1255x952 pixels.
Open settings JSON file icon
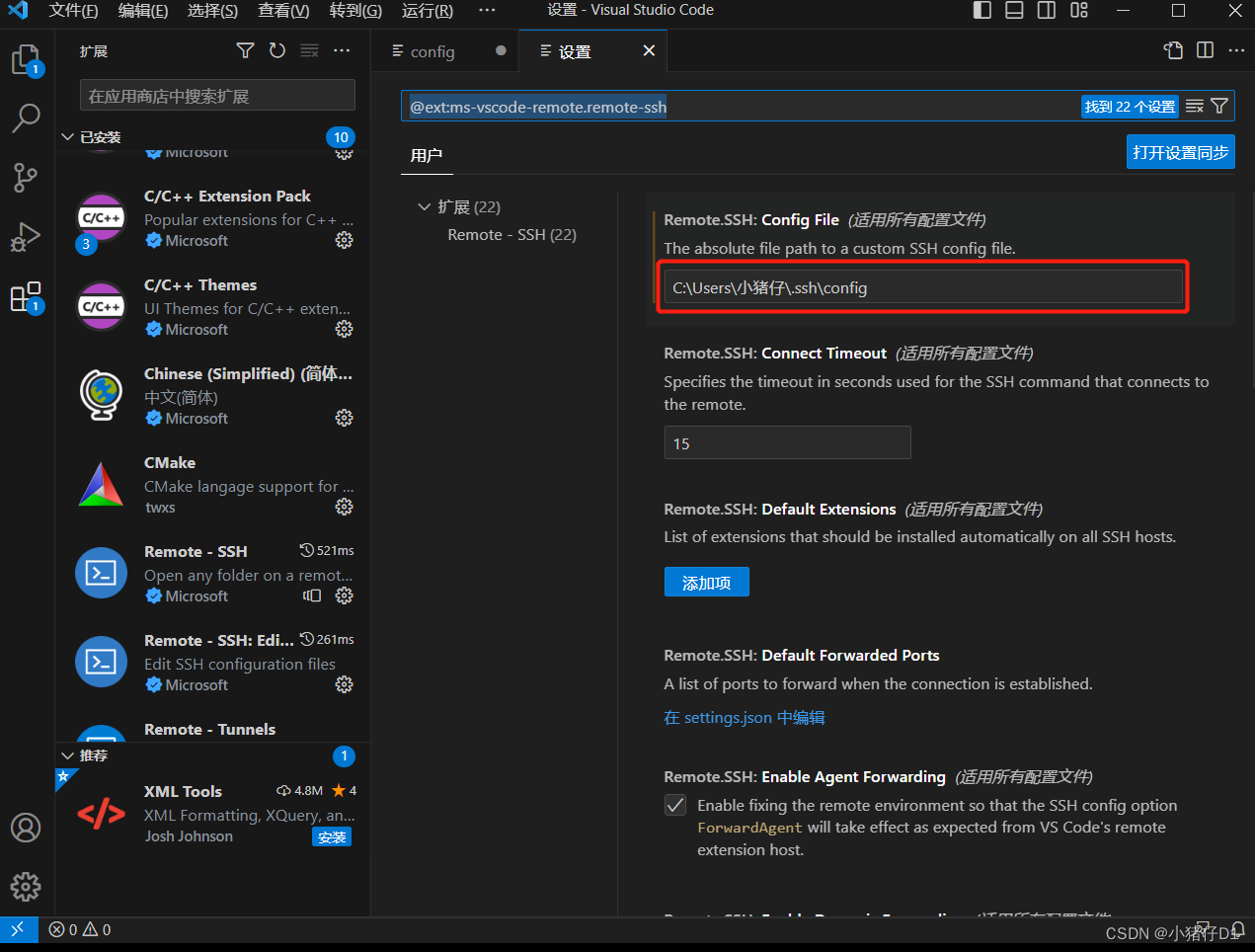pyautogui.click(x=1173, y=50)
